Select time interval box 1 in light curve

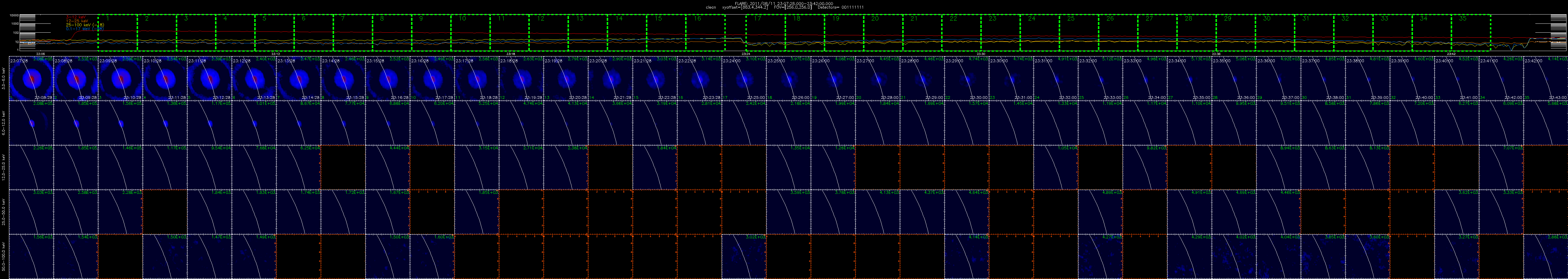point(118,33)
